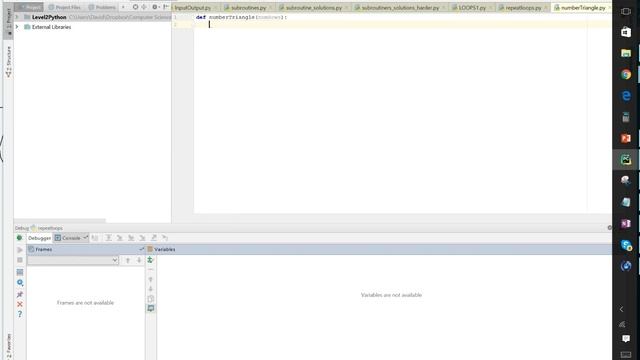The height and width of the screenshot is (360, 640).
Task: Click the restore layout arrow on the Frames header
Action: (141, 249)
